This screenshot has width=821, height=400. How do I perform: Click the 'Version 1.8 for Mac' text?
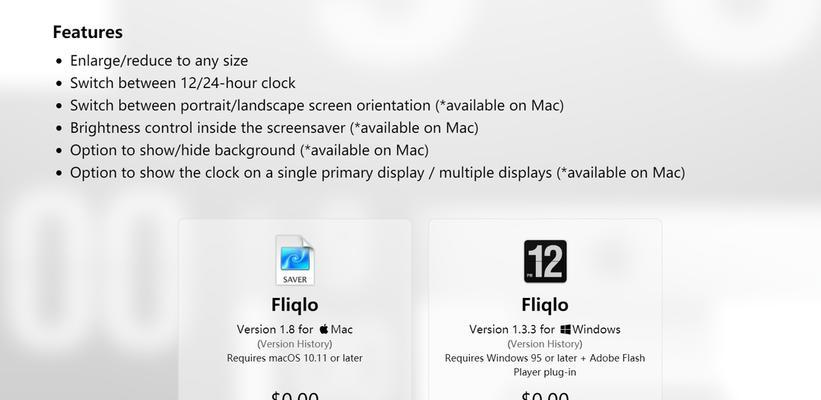point(294,329)
